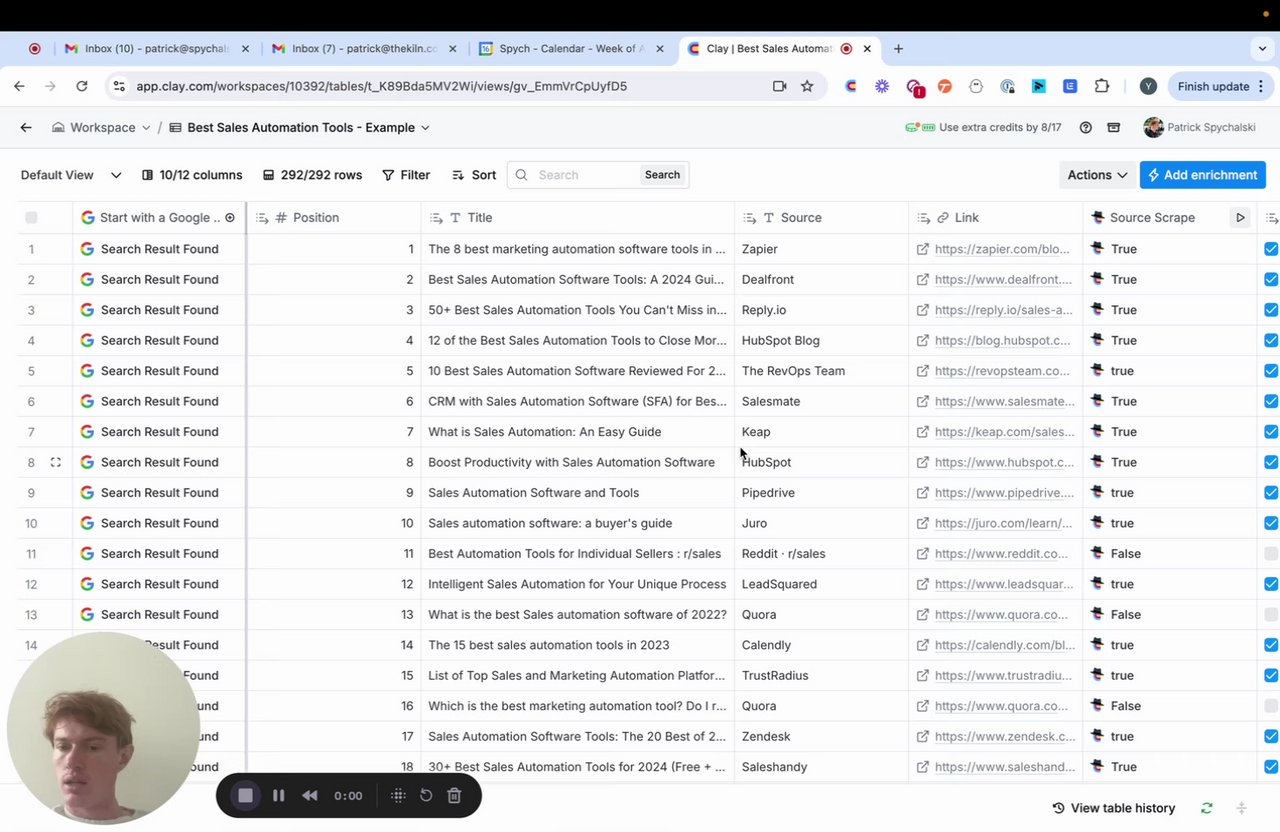Click the purple starburst extension icon
Image resolution: width=1280 pixels, height=832 pixels.
[x=882, y=86]
